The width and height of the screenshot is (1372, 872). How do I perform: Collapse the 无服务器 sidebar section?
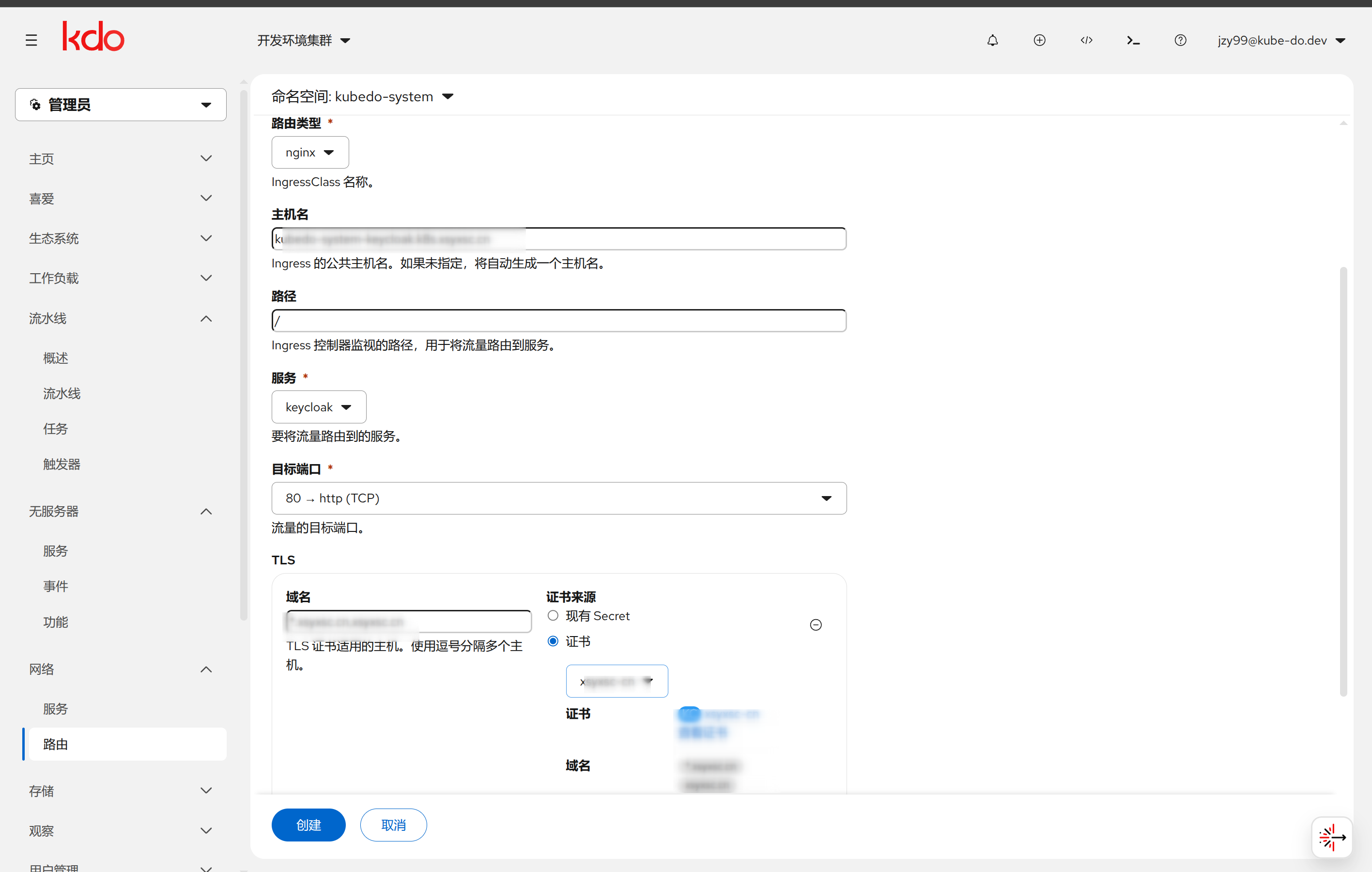pyautogui.click(x=121, y=511)
